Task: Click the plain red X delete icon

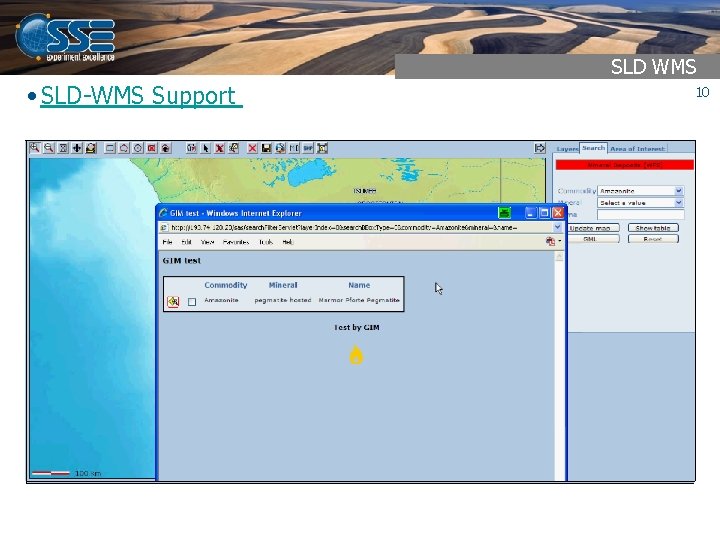Action: (x=252, y=148)
